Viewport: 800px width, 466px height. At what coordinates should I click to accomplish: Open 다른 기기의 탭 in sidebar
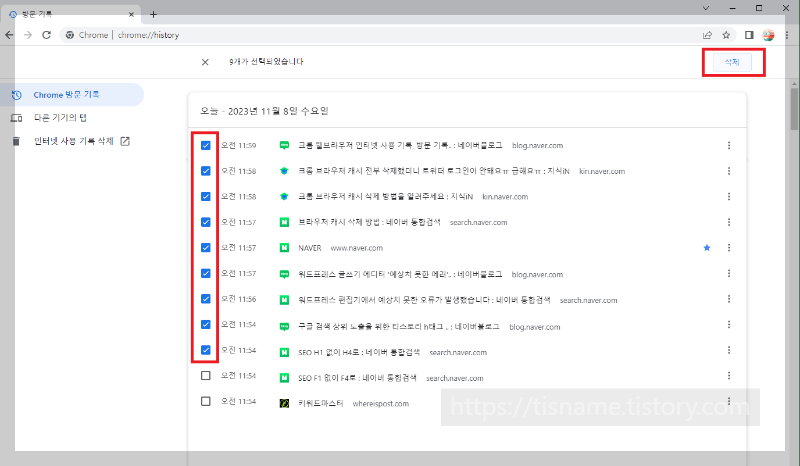pyautogui.click(x=60, y=118)
